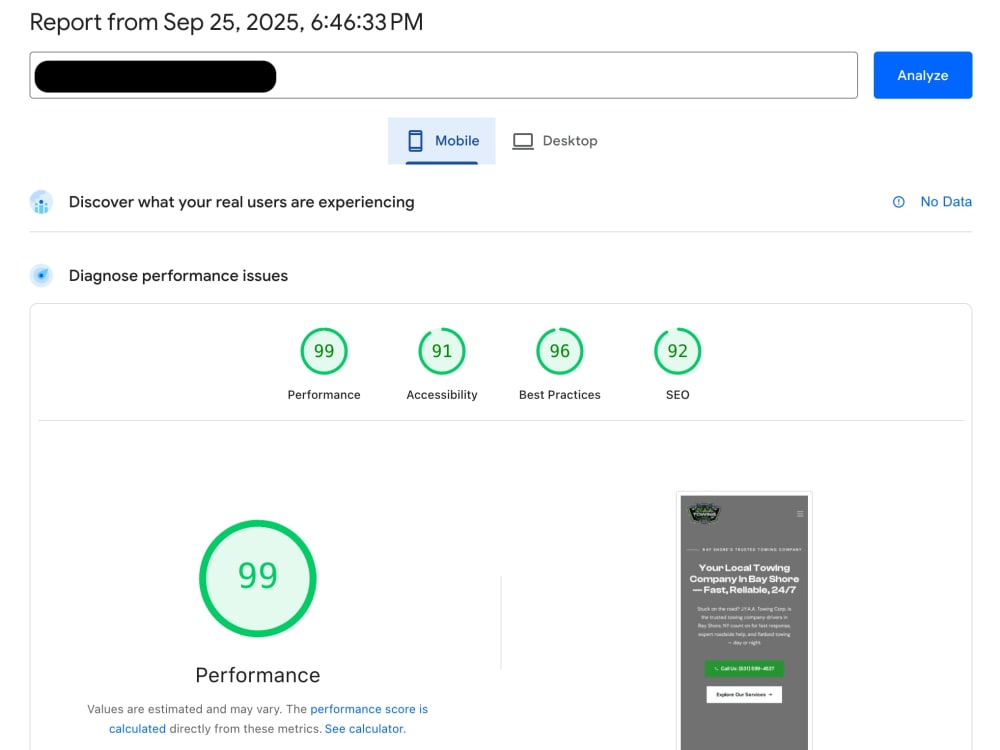Click the Performance label under the 99 gauge

tap(324, 395)
